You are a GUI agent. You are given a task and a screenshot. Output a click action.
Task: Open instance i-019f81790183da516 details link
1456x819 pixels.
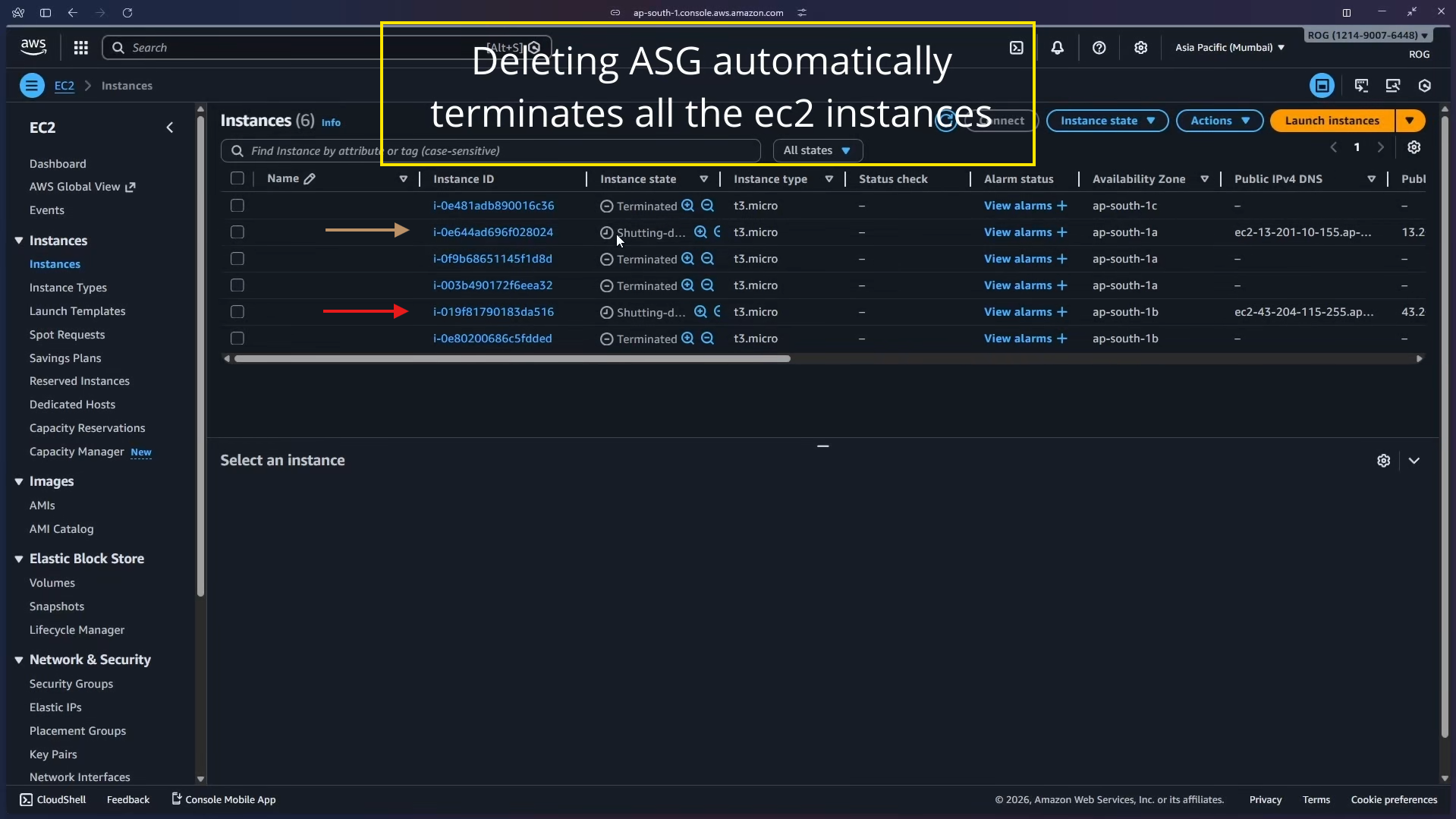(x=494, y=311)
